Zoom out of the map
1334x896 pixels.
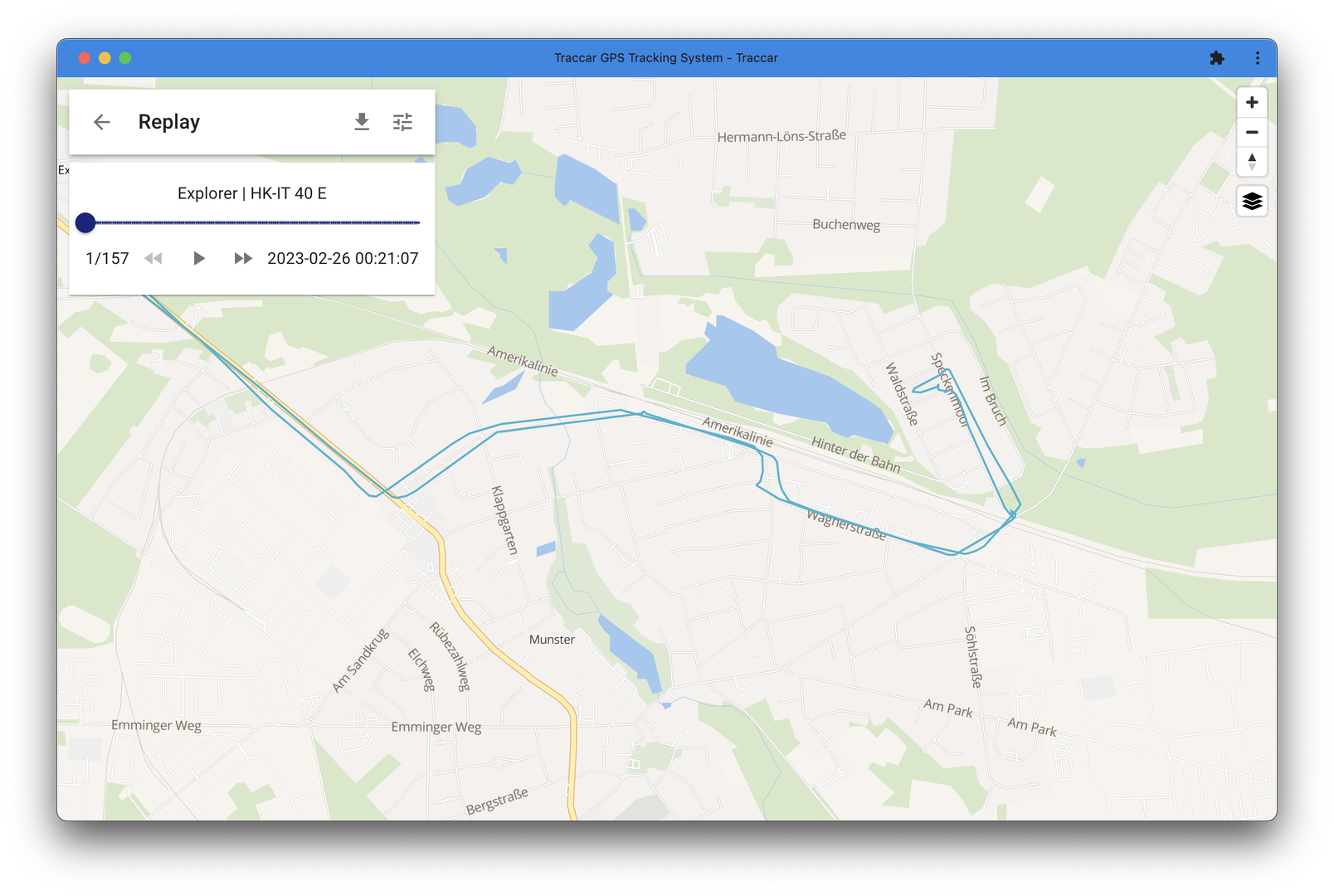[1252, 132]
